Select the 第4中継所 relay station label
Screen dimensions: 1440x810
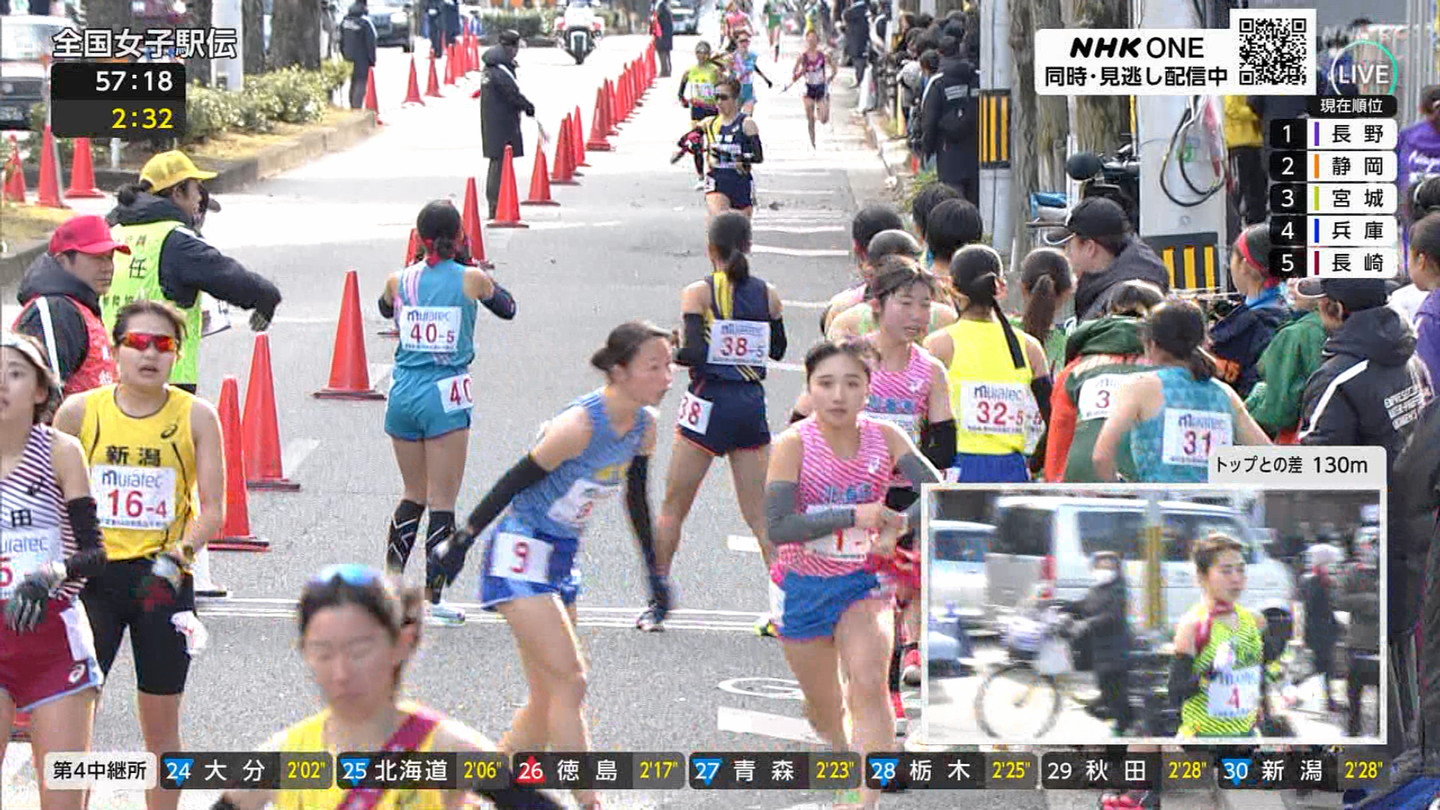click(99, 771)
